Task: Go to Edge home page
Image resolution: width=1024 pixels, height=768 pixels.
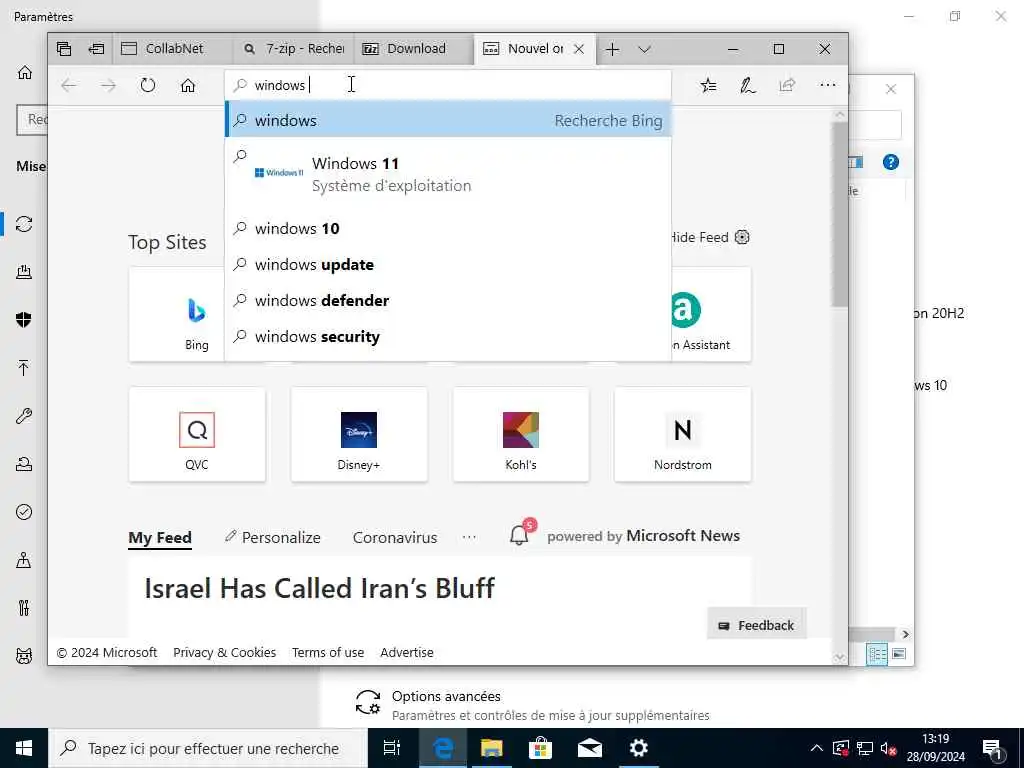Action: coord(188,86)
